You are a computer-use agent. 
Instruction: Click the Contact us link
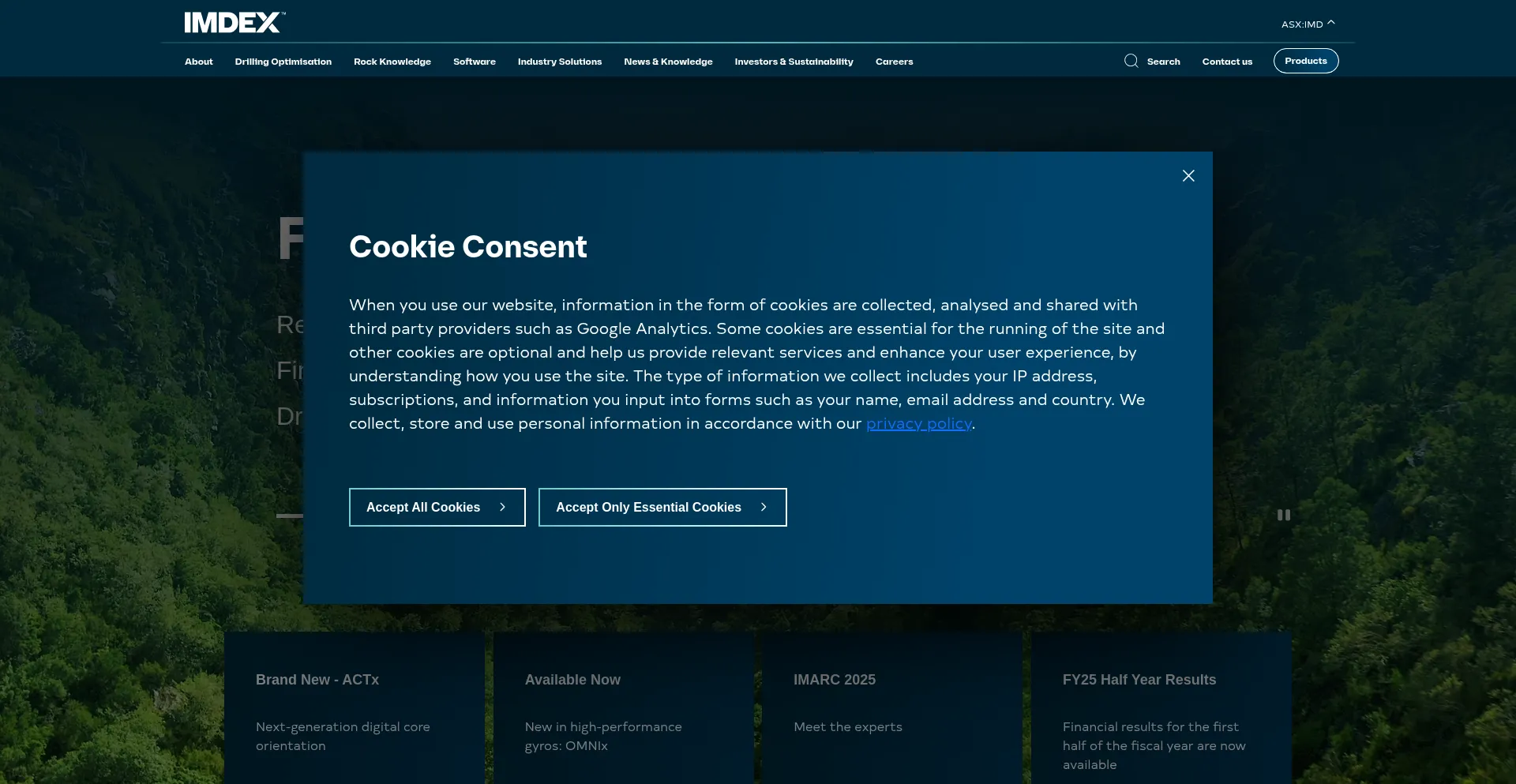coord(1226,62)
